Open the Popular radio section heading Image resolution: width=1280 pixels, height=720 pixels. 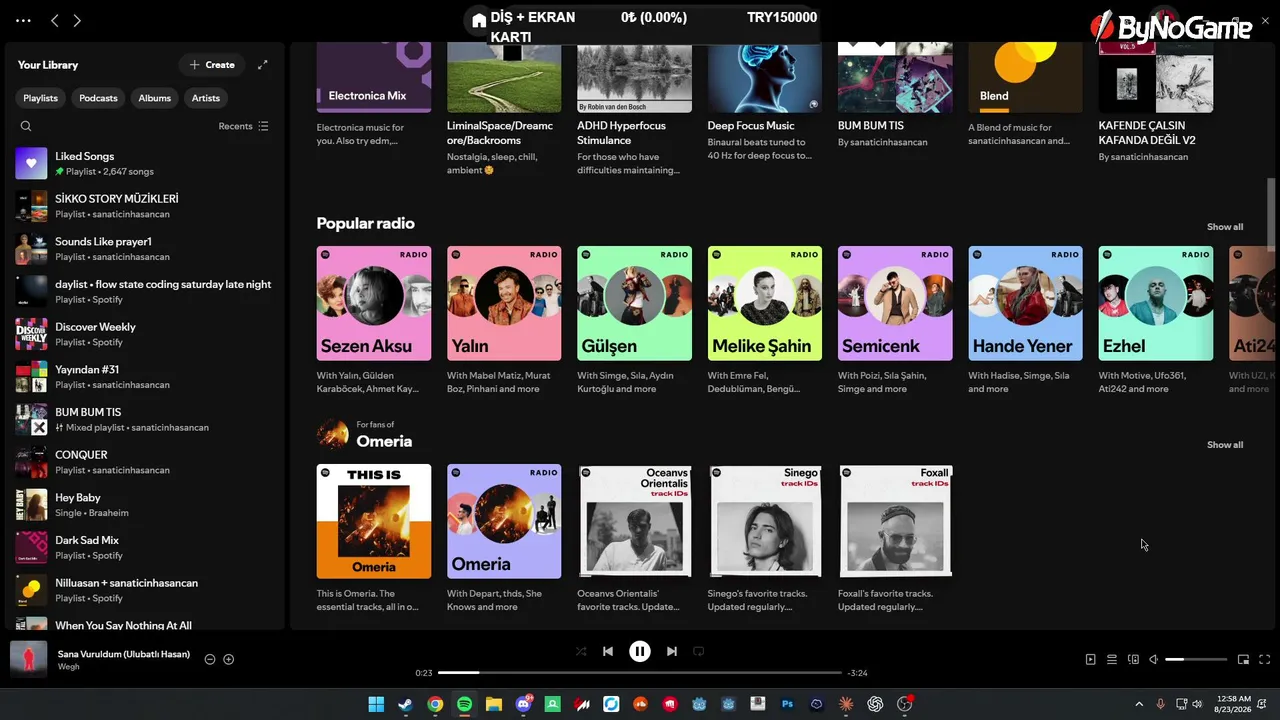[x=365, y=223]
